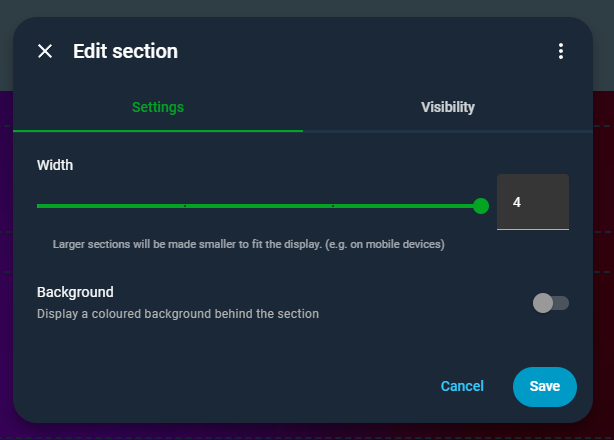Screen dimensions: 614x440
Task: Set Width slider to first tick mark
Action: (x=185, y=206)
